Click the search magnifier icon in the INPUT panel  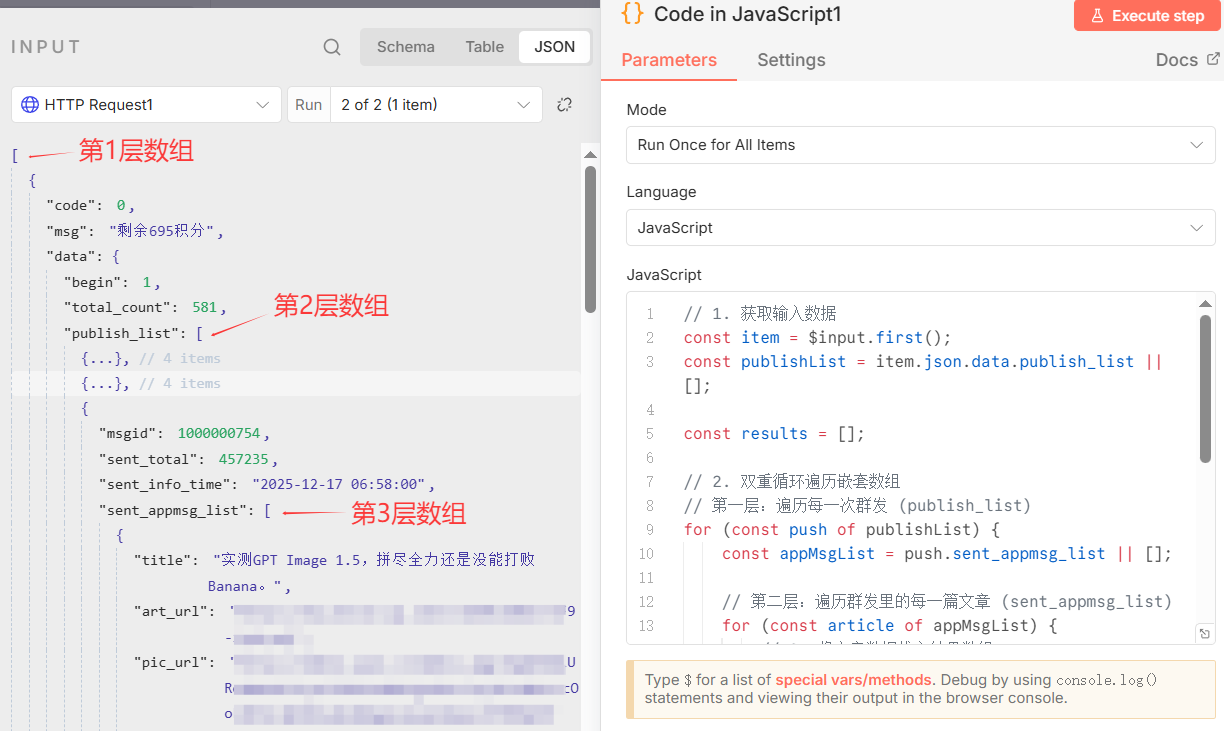[x=331, y=47]
